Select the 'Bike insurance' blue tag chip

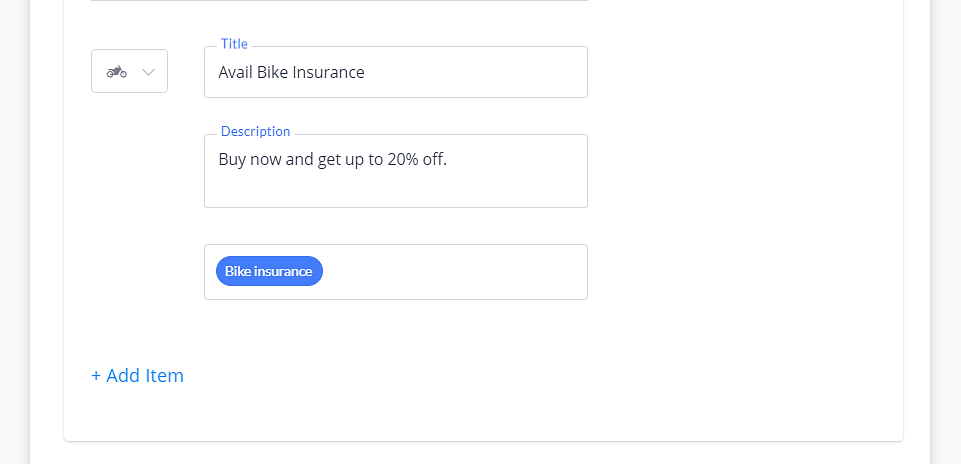pos(269,271)
